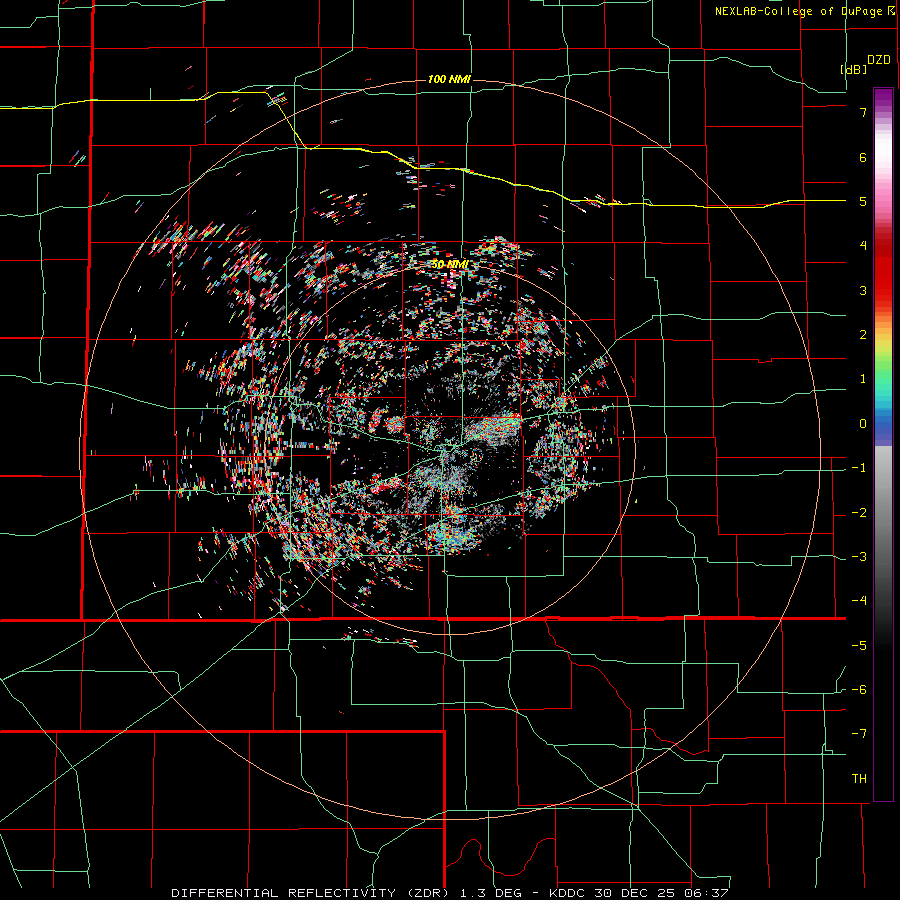The width and height of the screenshot is (900, 900).
Task: Click the ZDR color scale bar
Action: (883, 444)
